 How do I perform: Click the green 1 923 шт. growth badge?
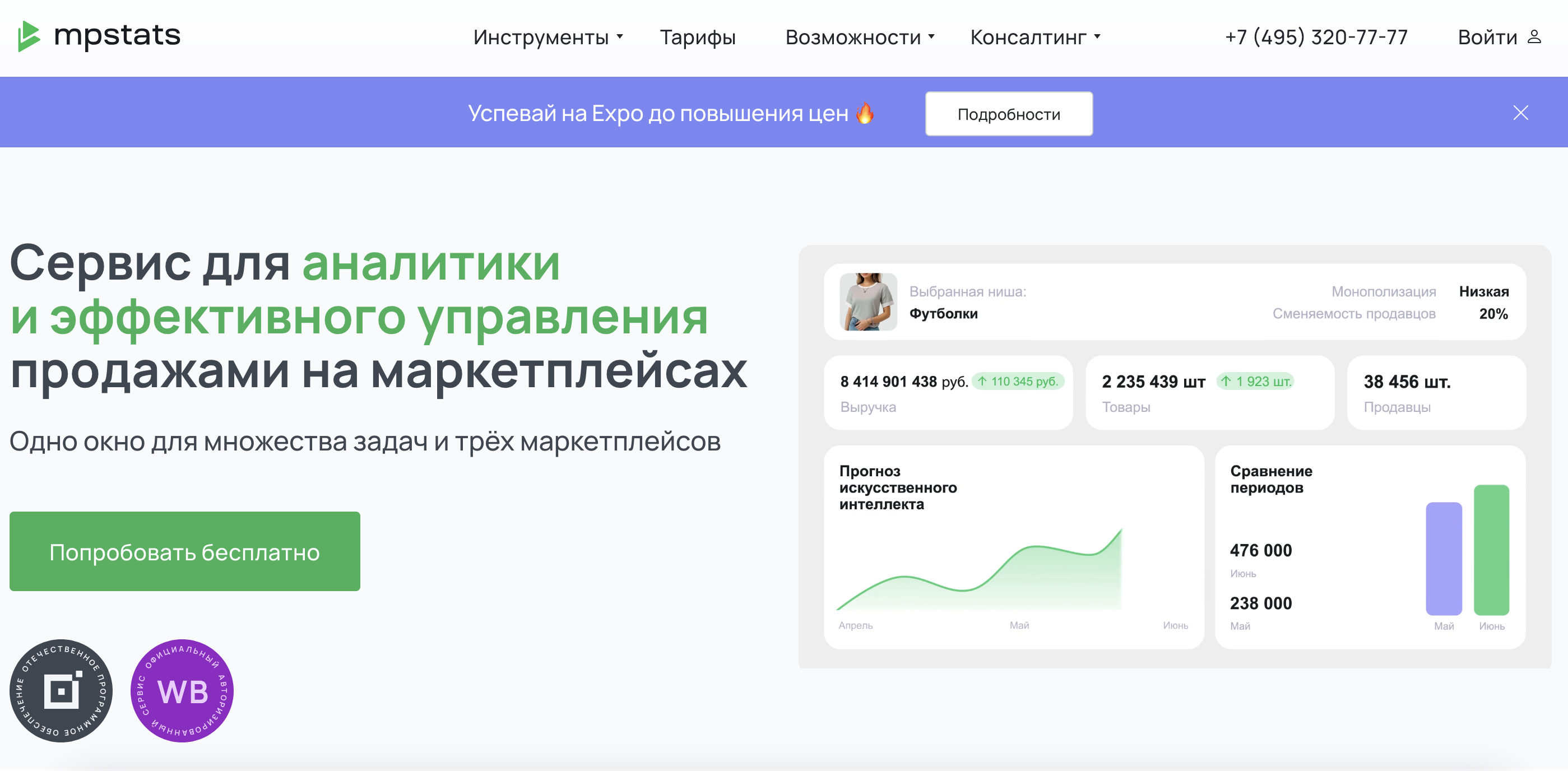[x=1255, y=382]
